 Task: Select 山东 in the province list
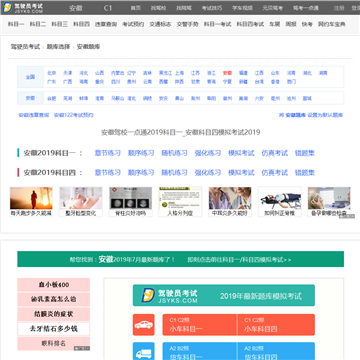click(275, 73)
